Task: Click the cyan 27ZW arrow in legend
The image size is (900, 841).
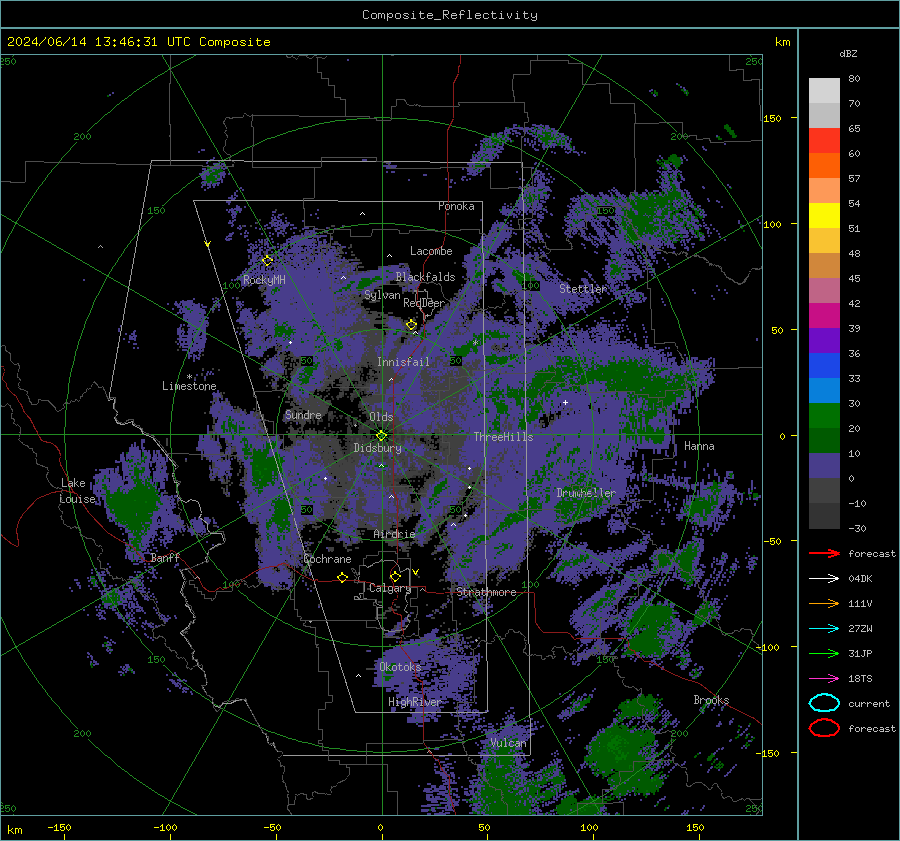Action: pos(824,629)
